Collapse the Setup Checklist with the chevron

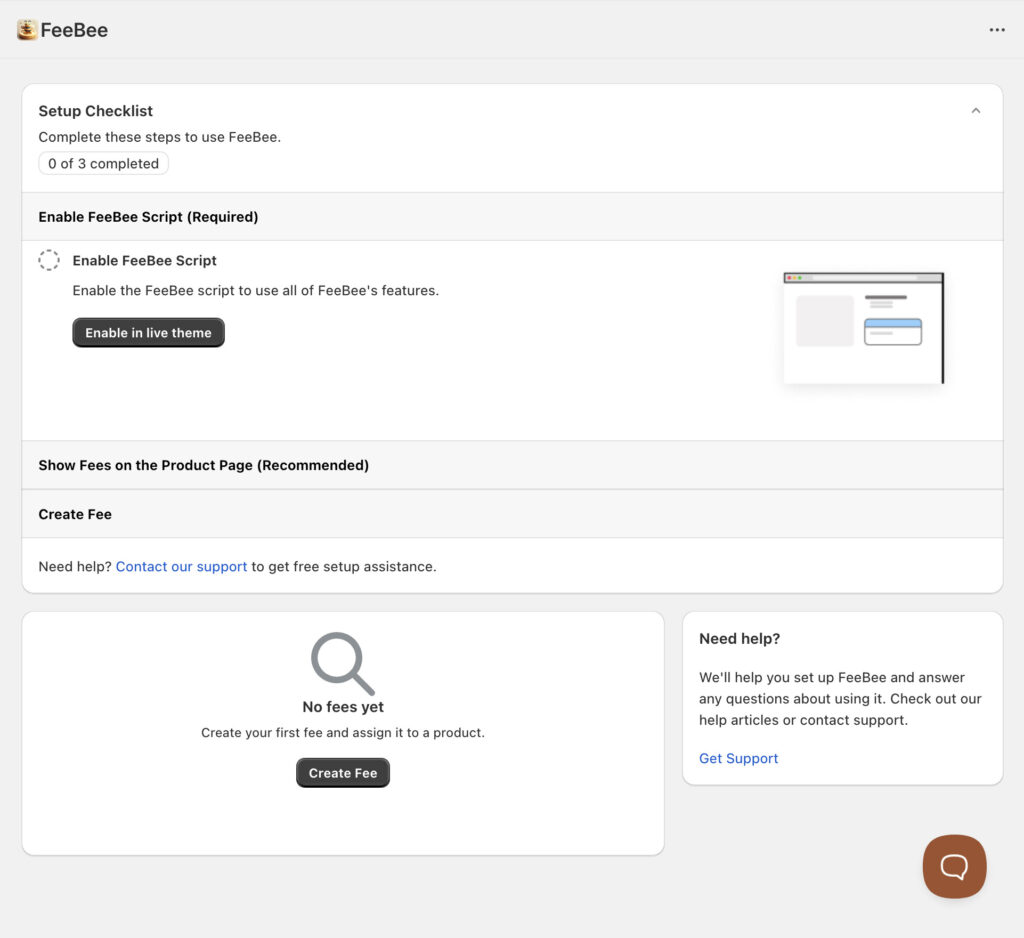[x=975, y=111]
